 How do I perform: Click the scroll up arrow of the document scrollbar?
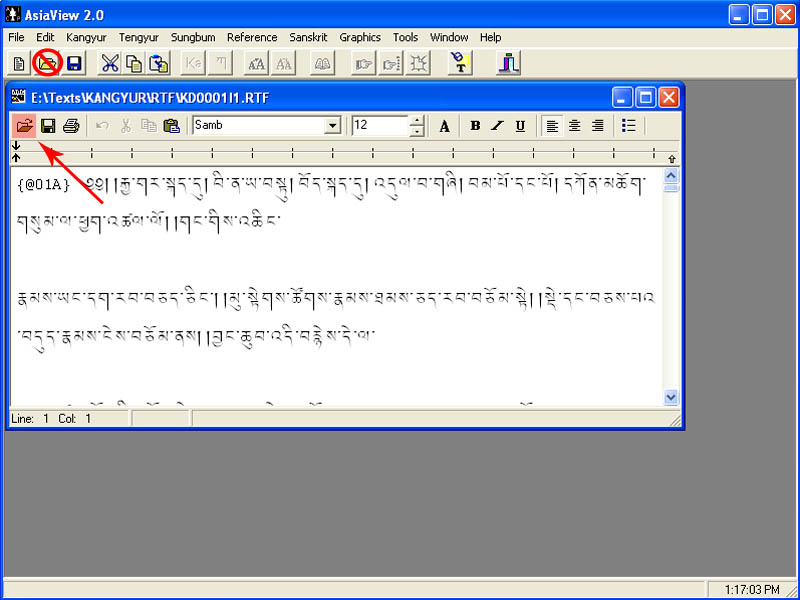point(671,176)
